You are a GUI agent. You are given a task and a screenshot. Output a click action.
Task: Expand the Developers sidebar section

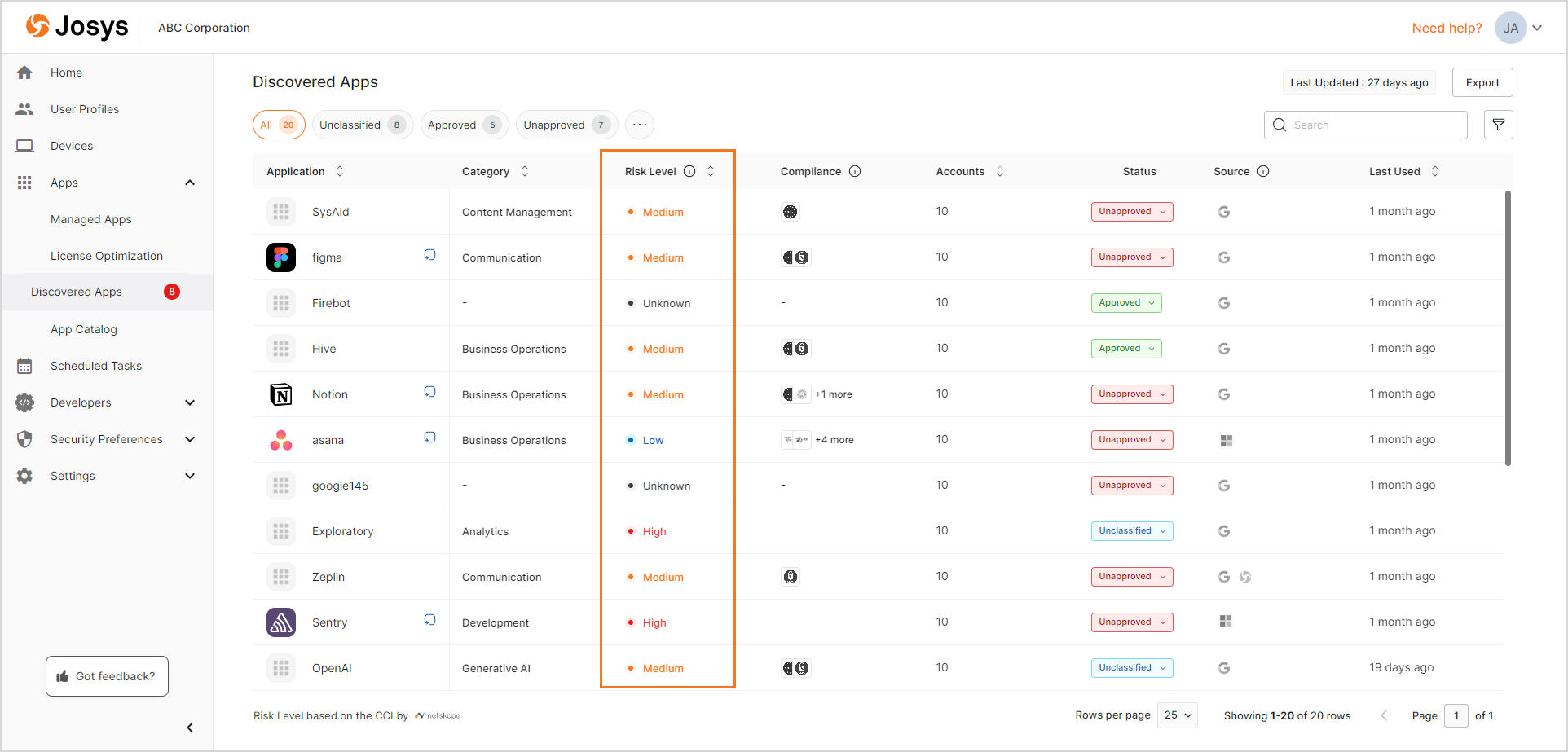click(x=190, y=402)
